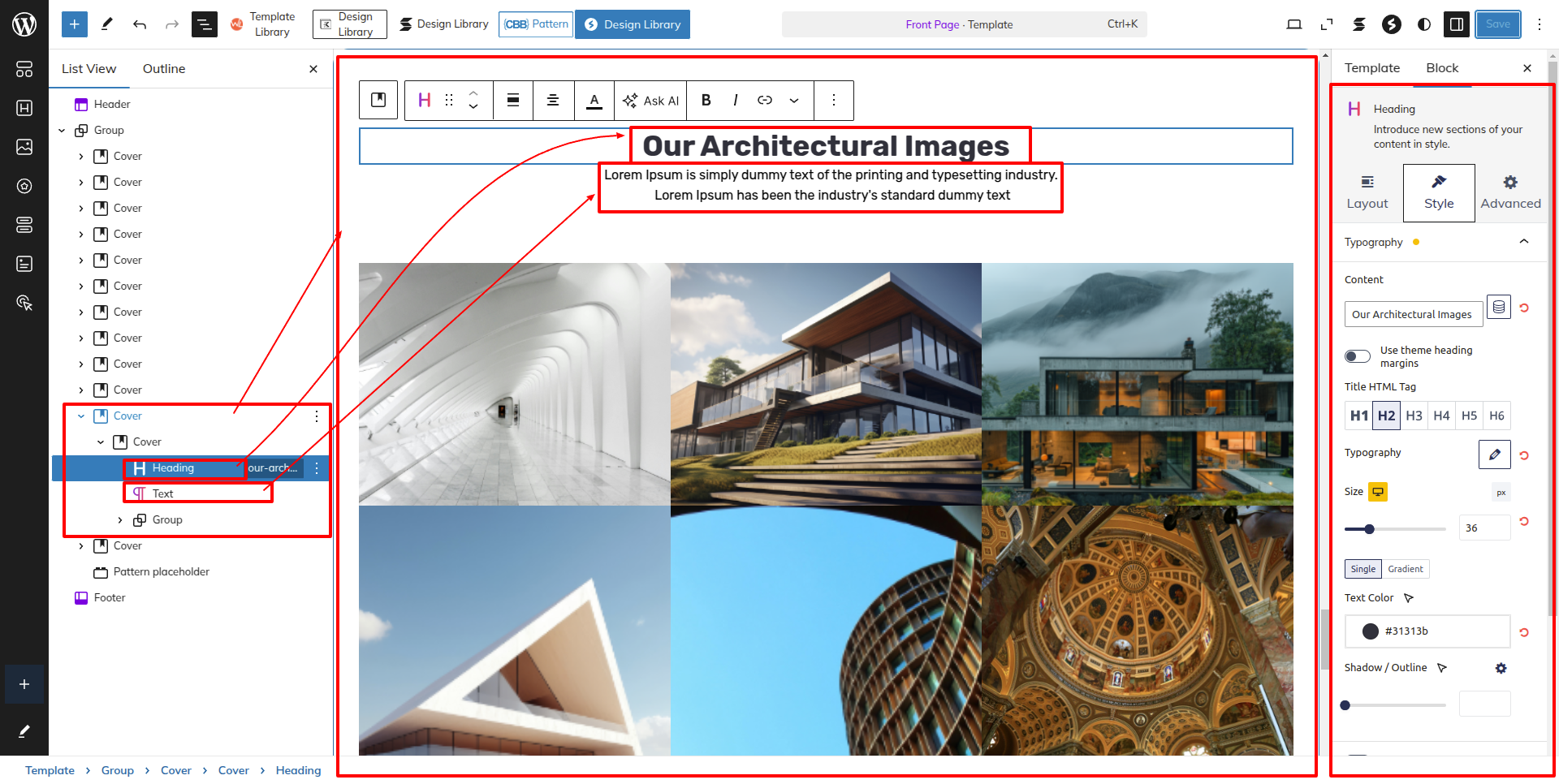The image size is (1559, 784).
Task: Open the blue Design Library button
Action: pos(633,24)
